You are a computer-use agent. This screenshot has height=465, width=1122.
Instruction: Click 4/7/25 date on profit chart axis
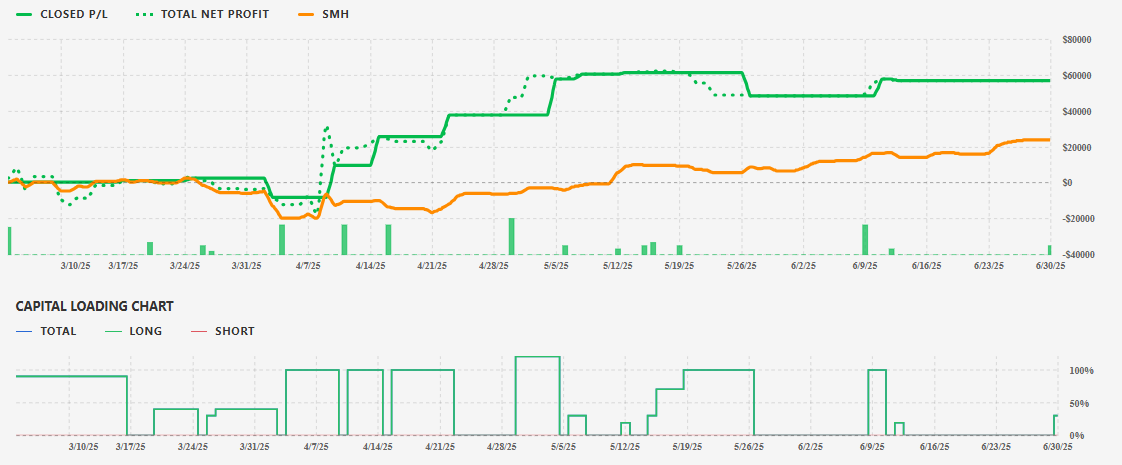click(307, 265)
